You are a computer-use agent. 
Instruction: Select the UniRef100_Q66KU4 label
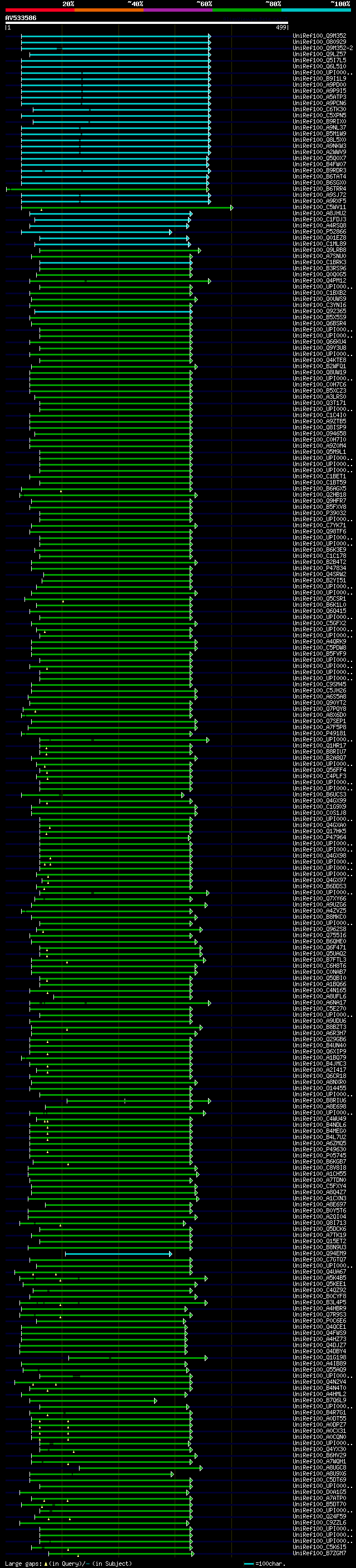pos(319,342)
